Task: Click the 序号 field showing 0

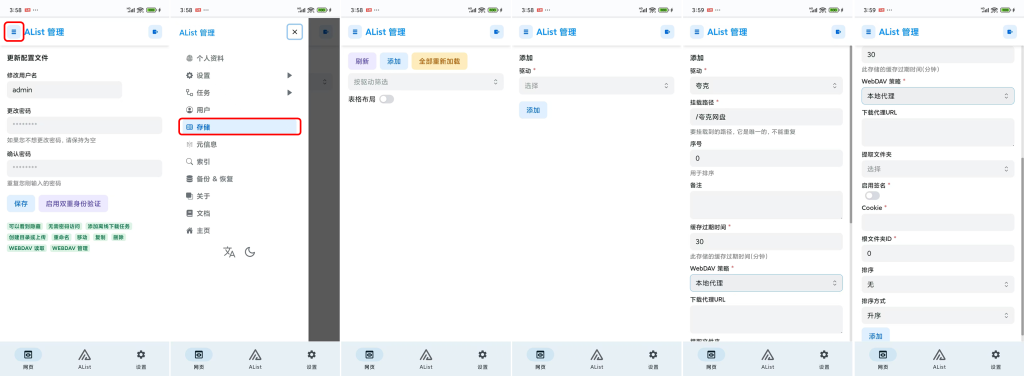Action: coord(766,158)
